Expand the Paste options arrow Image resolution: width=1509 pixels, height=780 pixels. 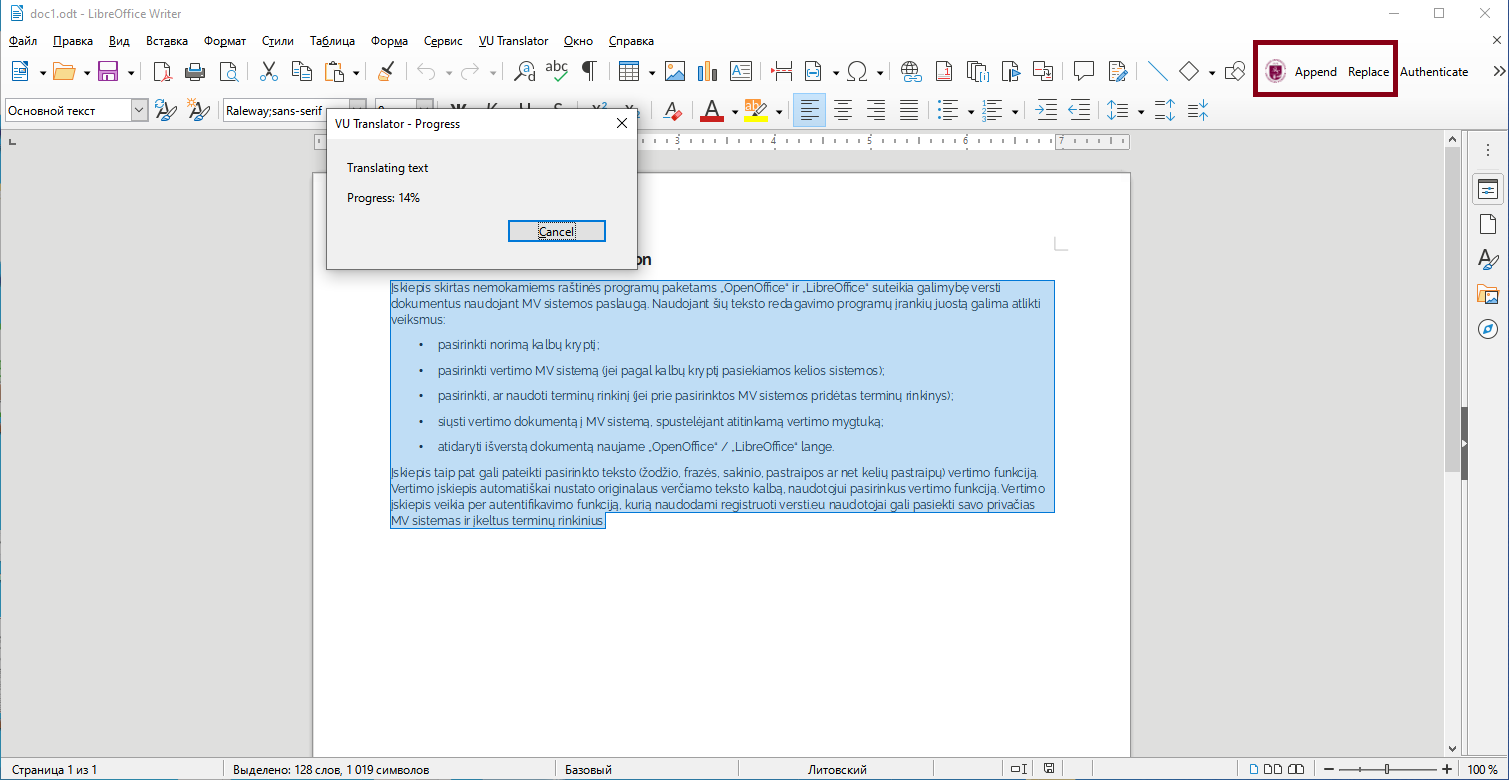point(356,73)
